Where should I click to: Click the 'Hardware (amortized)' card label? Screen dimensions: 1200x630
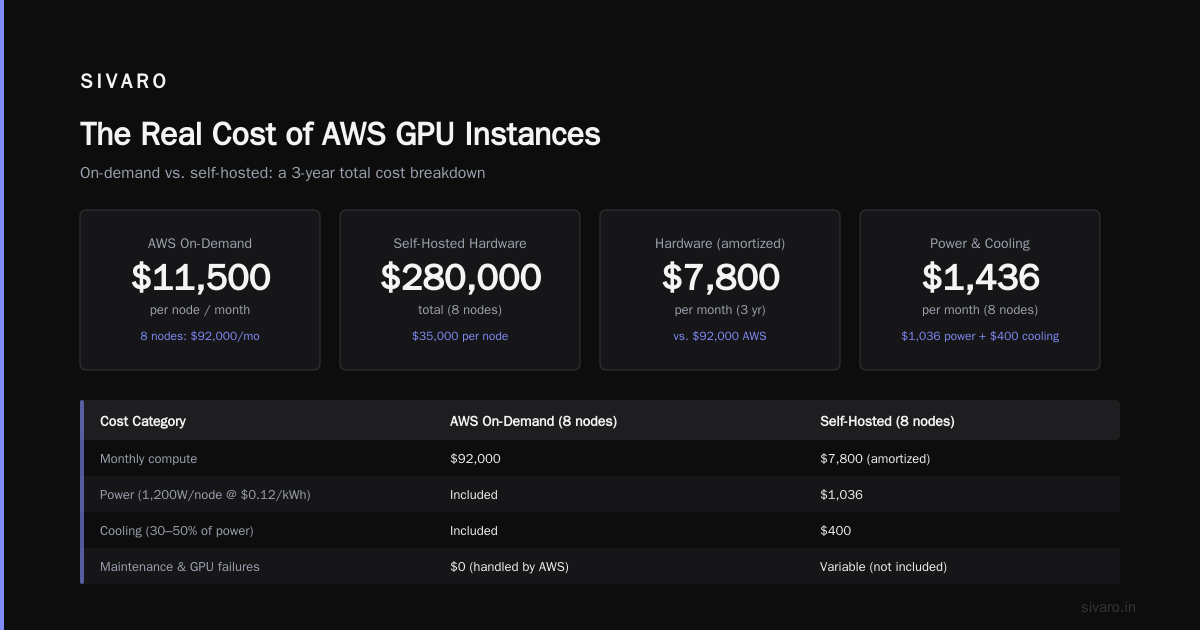tap(720, 243)
